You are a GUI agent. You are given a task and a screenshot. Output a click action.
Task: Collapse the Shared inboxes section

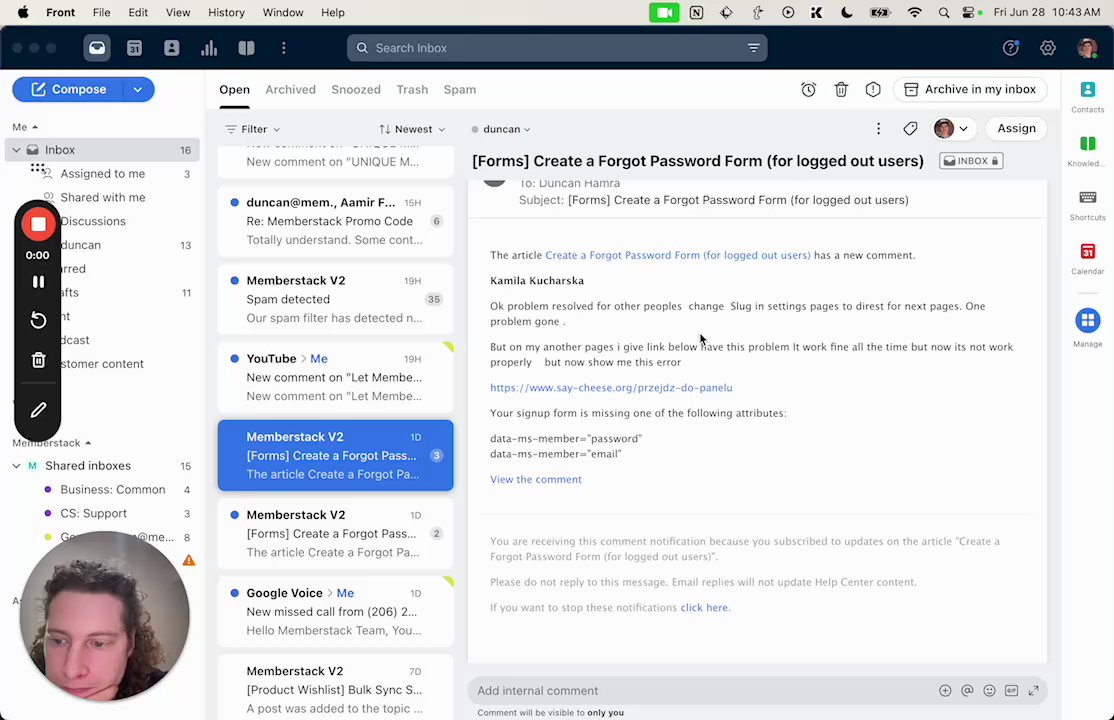[16, 466]
